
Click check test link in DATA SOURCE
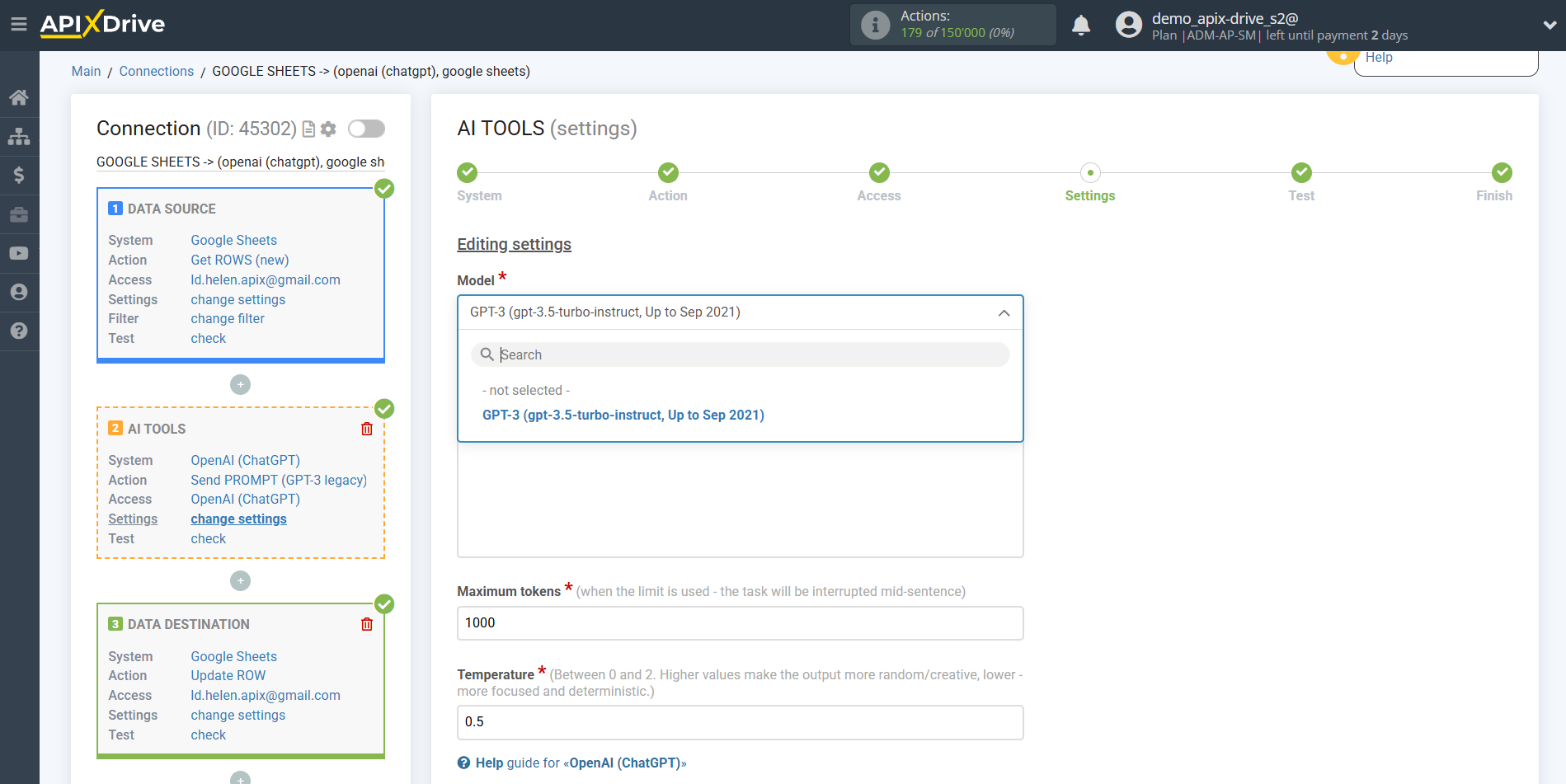[209, 338]
